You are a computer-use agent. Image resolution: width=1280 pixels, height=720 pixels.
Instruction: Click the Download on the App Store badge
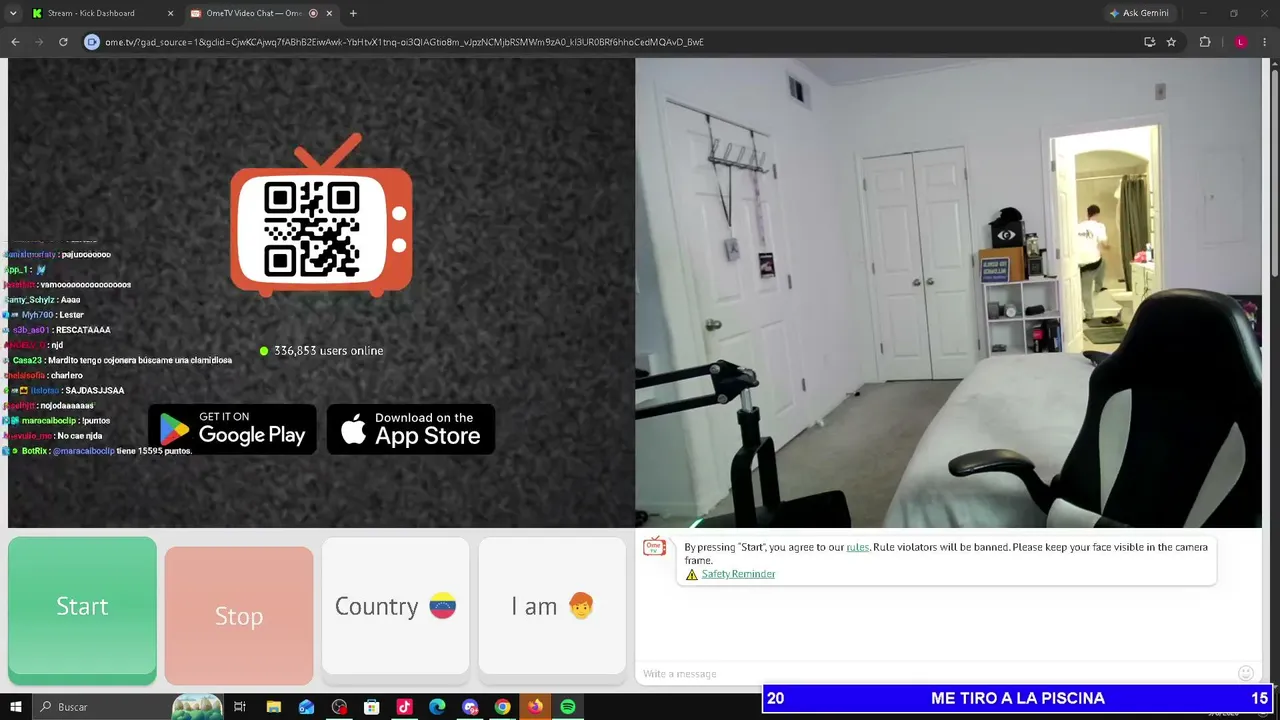[411, 428]
